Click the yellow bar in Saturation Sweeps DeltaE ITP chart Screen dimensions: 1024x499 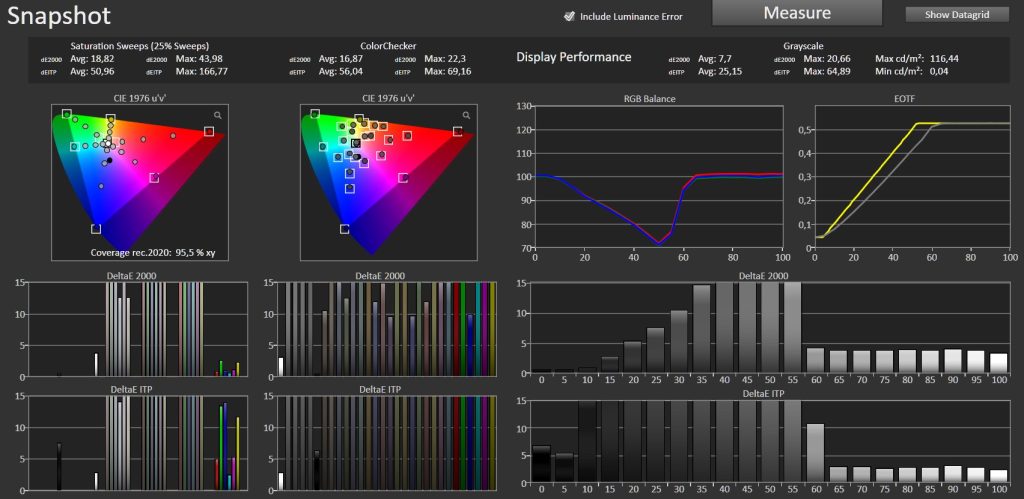coord(238,454)
